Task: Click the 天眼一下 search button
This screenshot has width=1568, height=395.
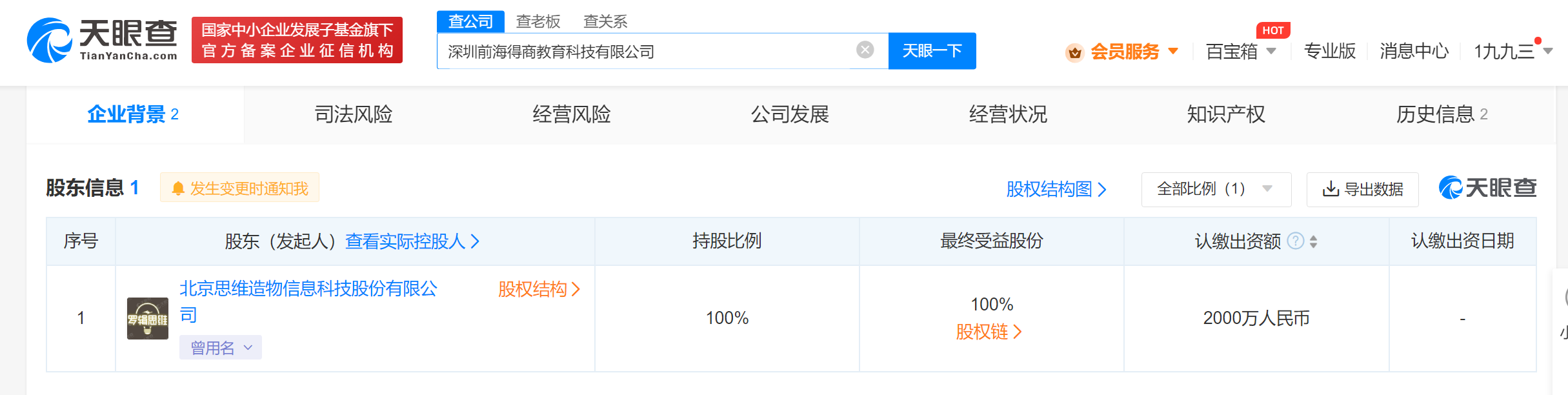Action: point(932,51)
